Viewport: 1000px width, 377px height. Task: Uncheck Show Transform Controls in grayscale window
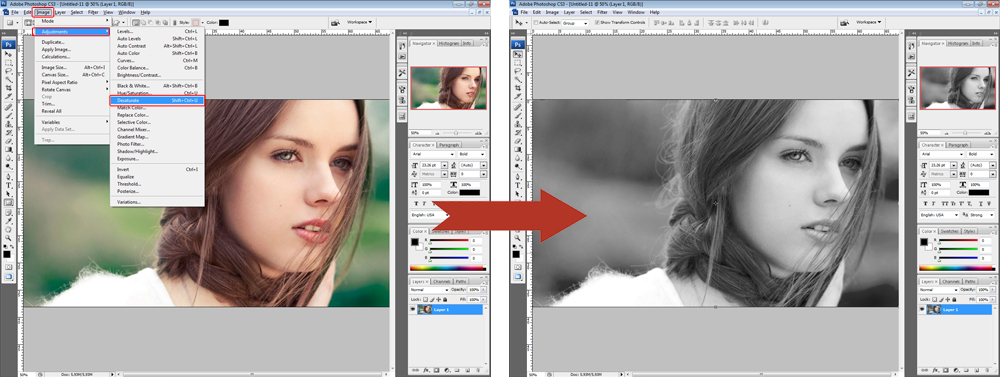(x=597, y=22)
